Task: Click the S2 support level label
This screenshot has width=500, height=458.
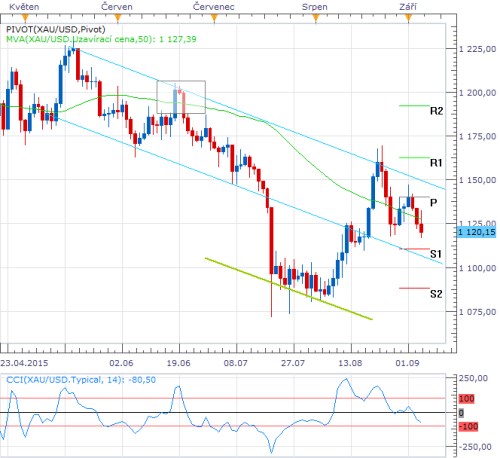Action: (x=436, y=294)
